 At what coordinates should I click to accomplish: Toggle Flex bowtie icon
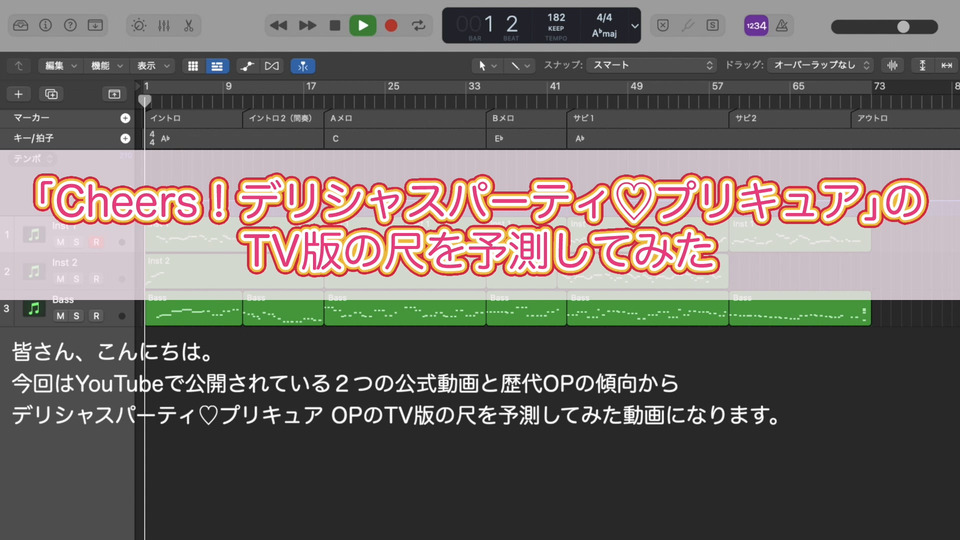pyautogui.click(x=272, y=66)
